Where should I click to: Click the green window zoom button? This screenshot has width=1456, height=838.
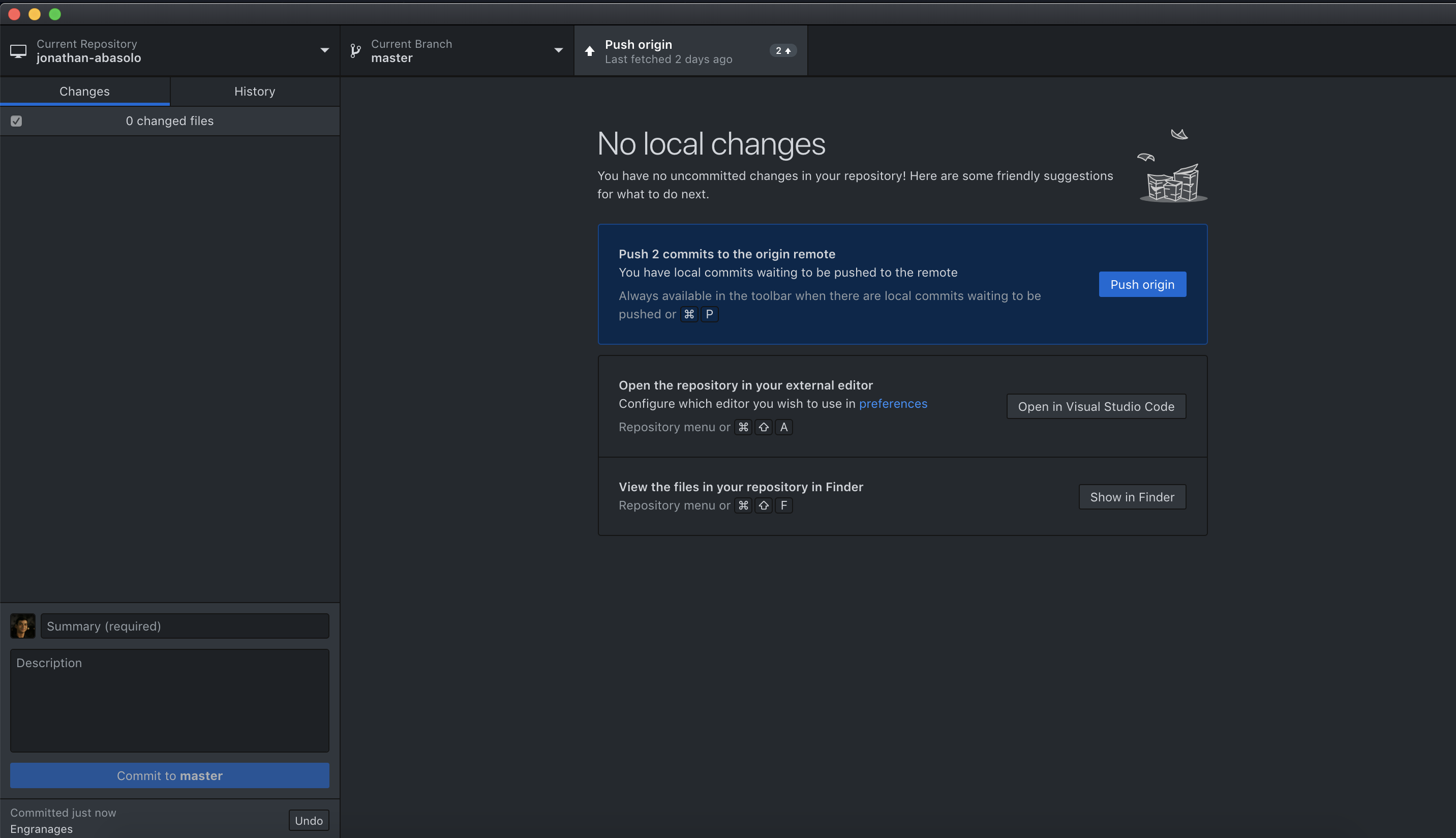point(54,14)
